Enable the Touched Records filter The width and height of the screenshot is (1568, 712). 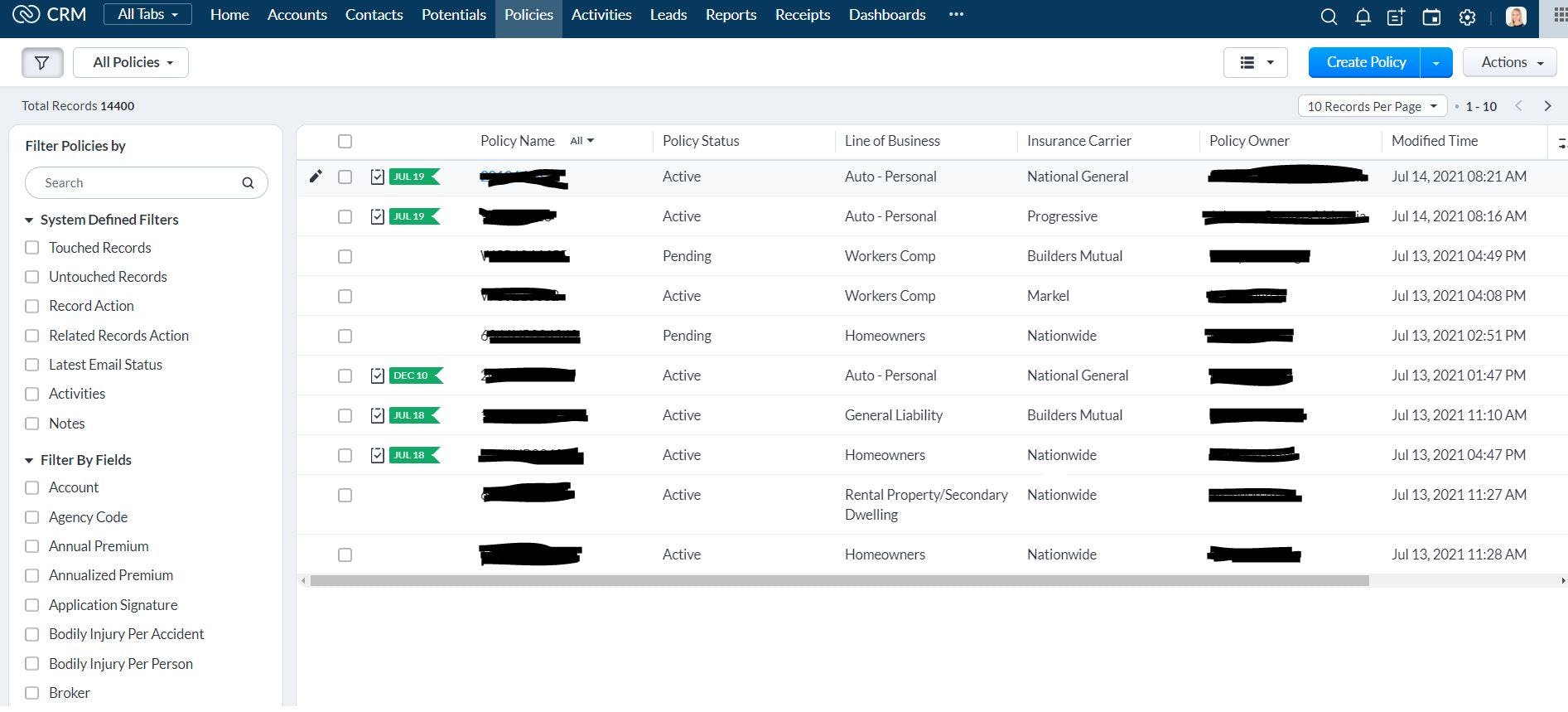(x=32, y=248)
